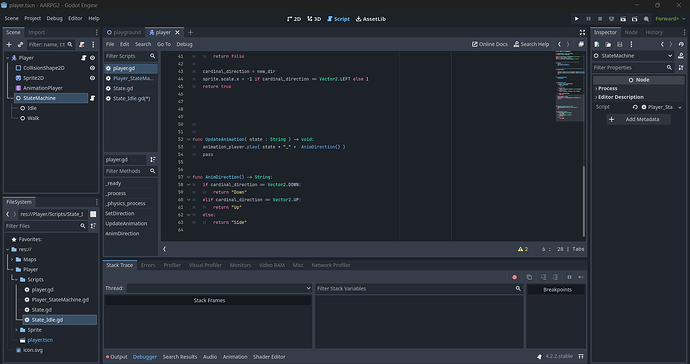
Task: Toggle the alphabetical method sort icon
Action: pyautogui.click(x=153, y=160)
